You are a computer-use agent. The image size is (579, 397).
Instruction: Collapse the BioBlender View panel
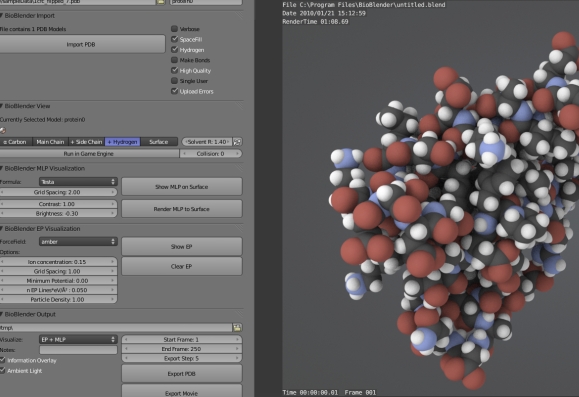1,106
